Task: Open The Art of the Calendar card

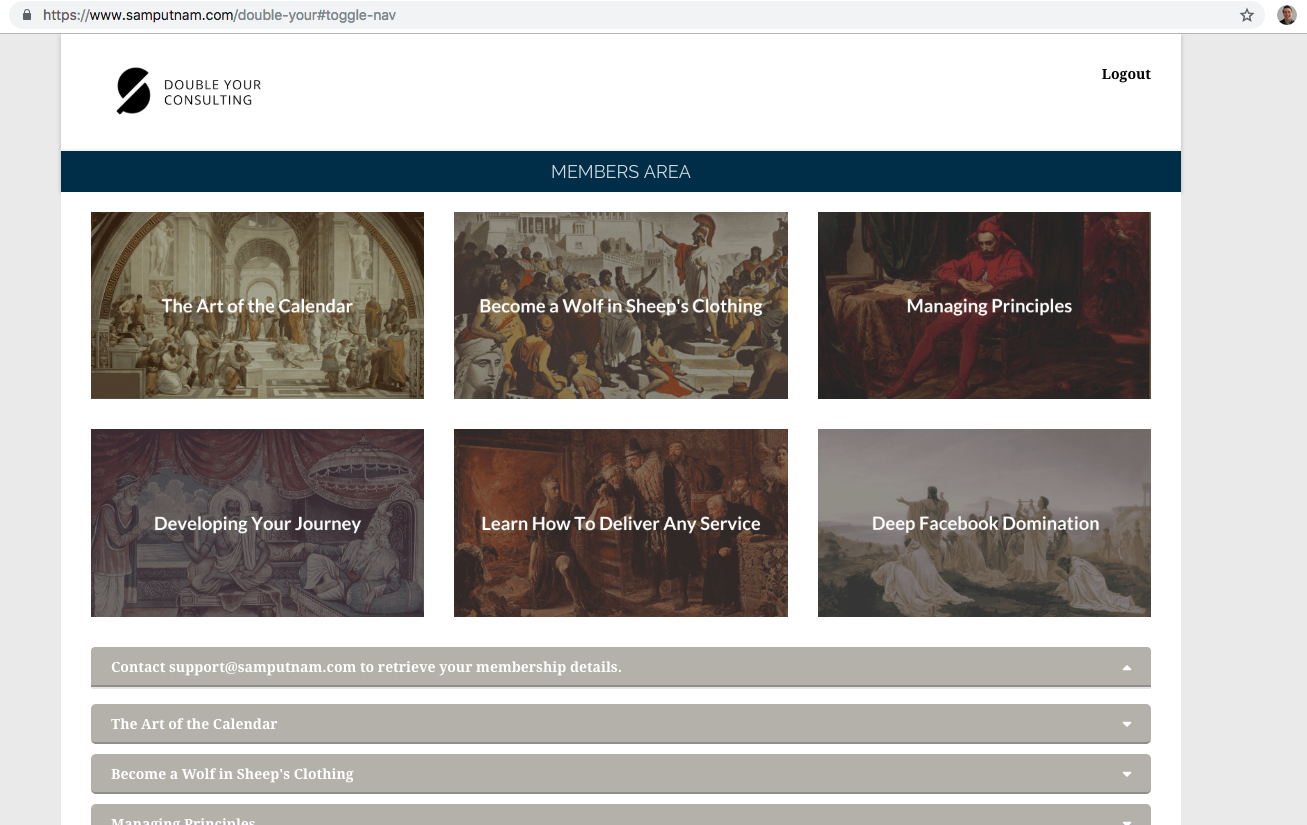Action: [x=257, y=305]
